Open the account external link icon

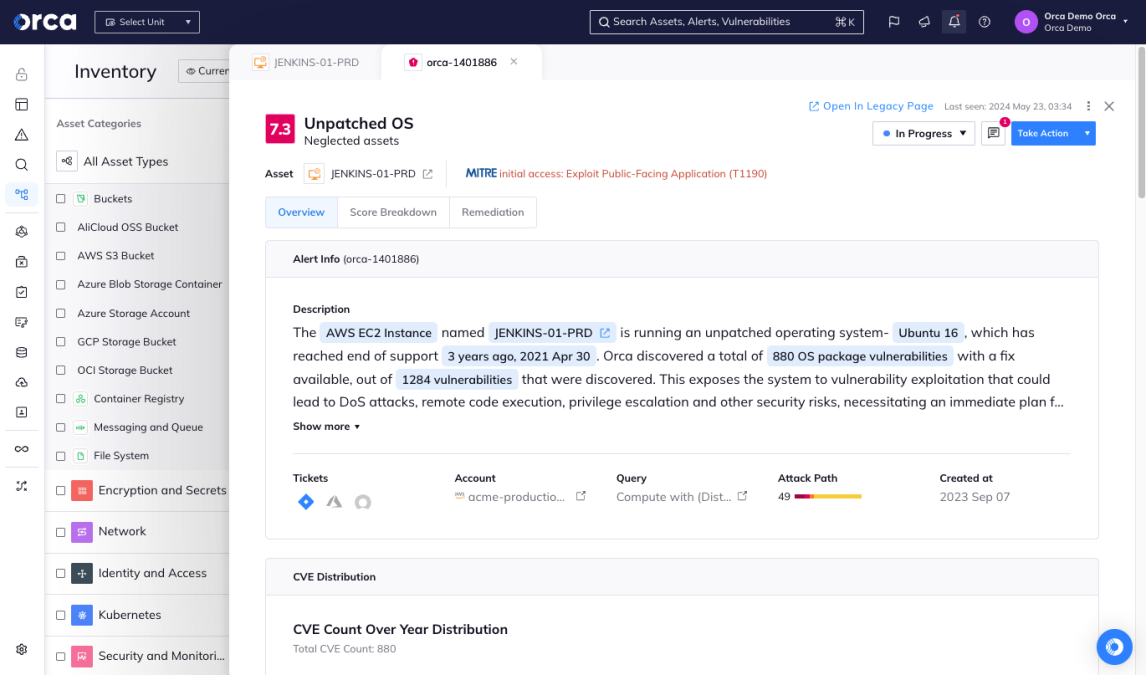(581, 496)
